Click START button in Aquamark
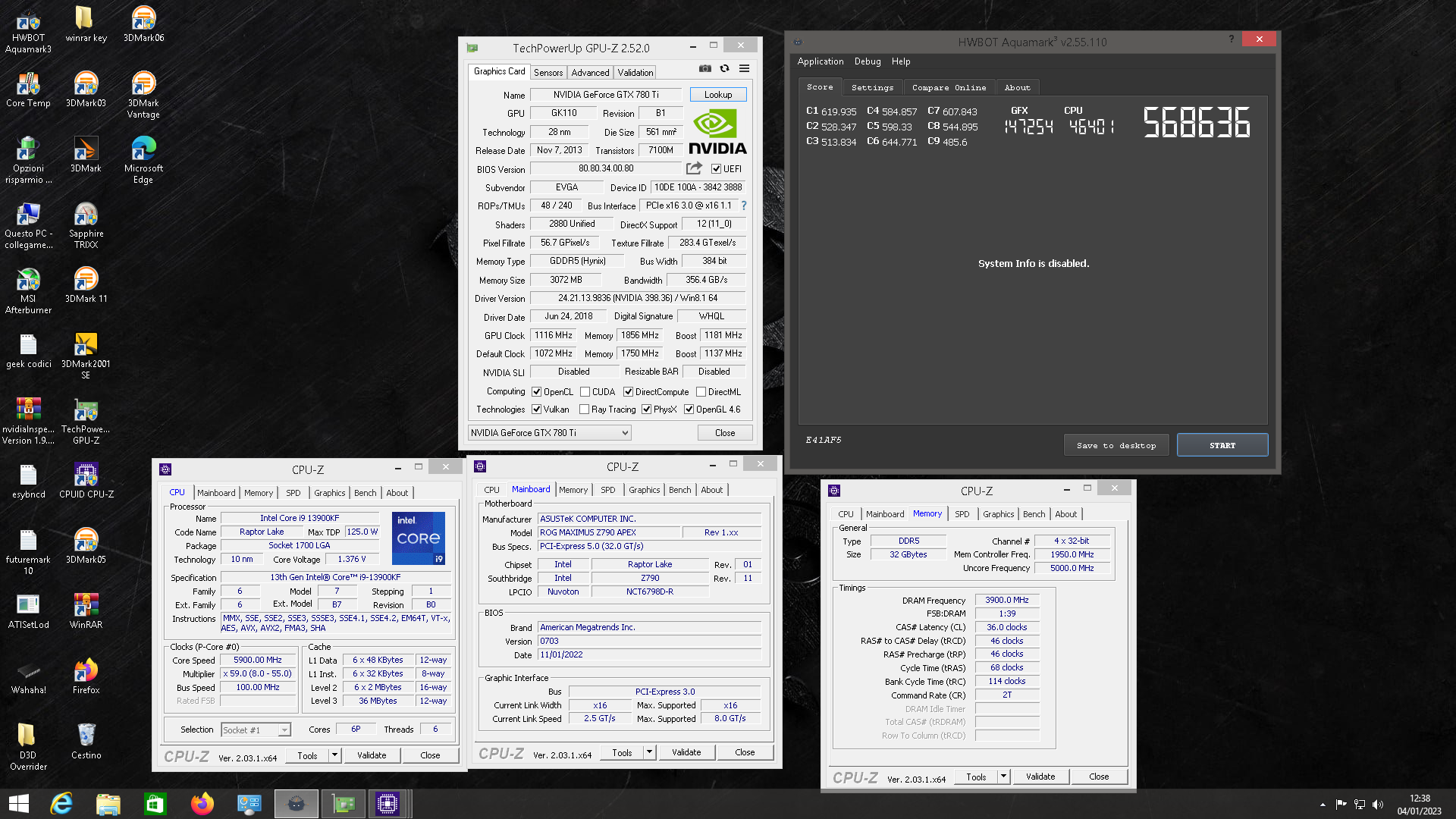Viewport: 1456px width, 819px height. coord(1222,445)
